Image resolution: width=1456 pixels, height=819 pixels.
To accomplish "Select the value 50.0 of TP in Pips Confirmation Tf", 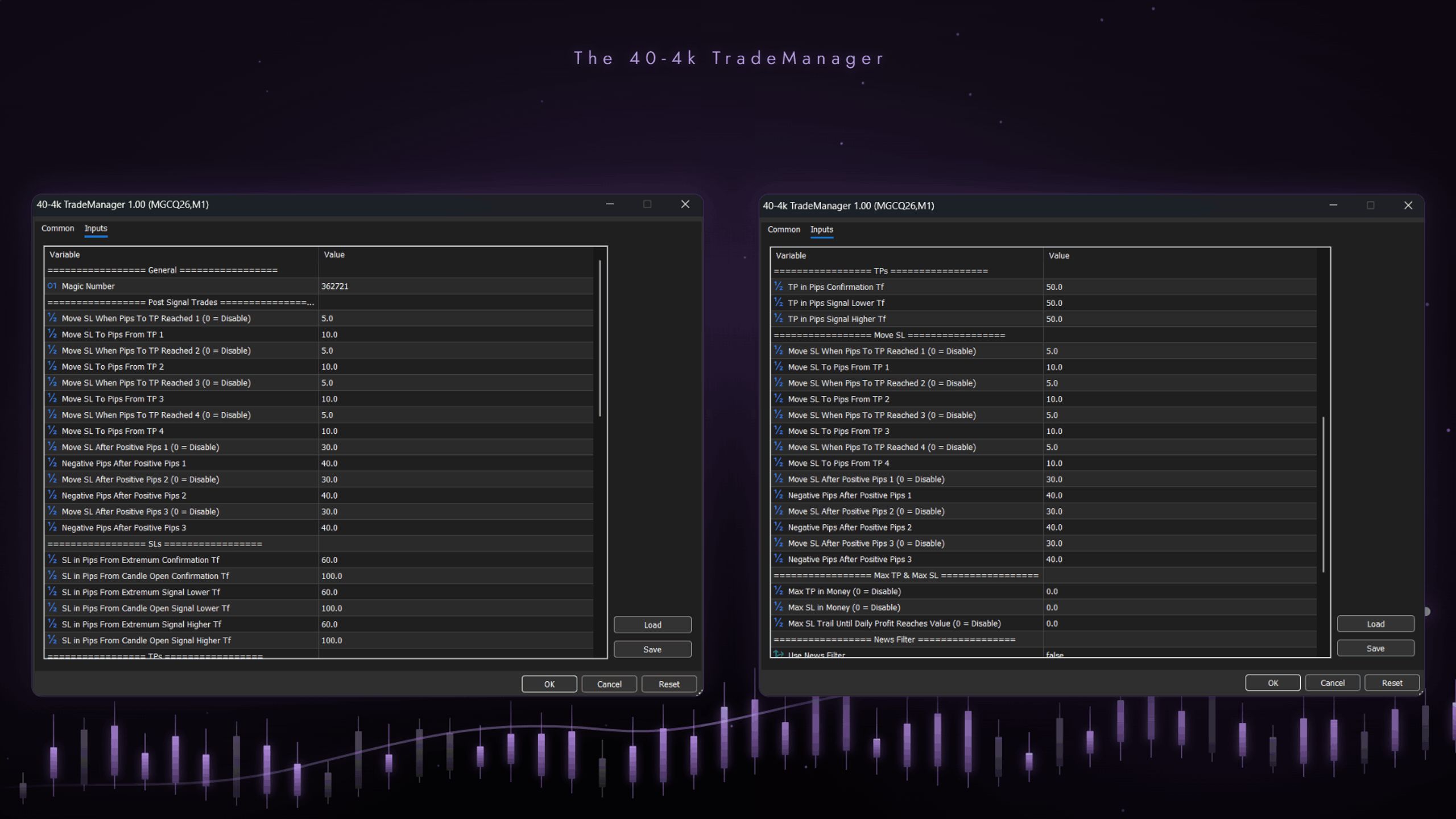I will tap(1054, 287).
